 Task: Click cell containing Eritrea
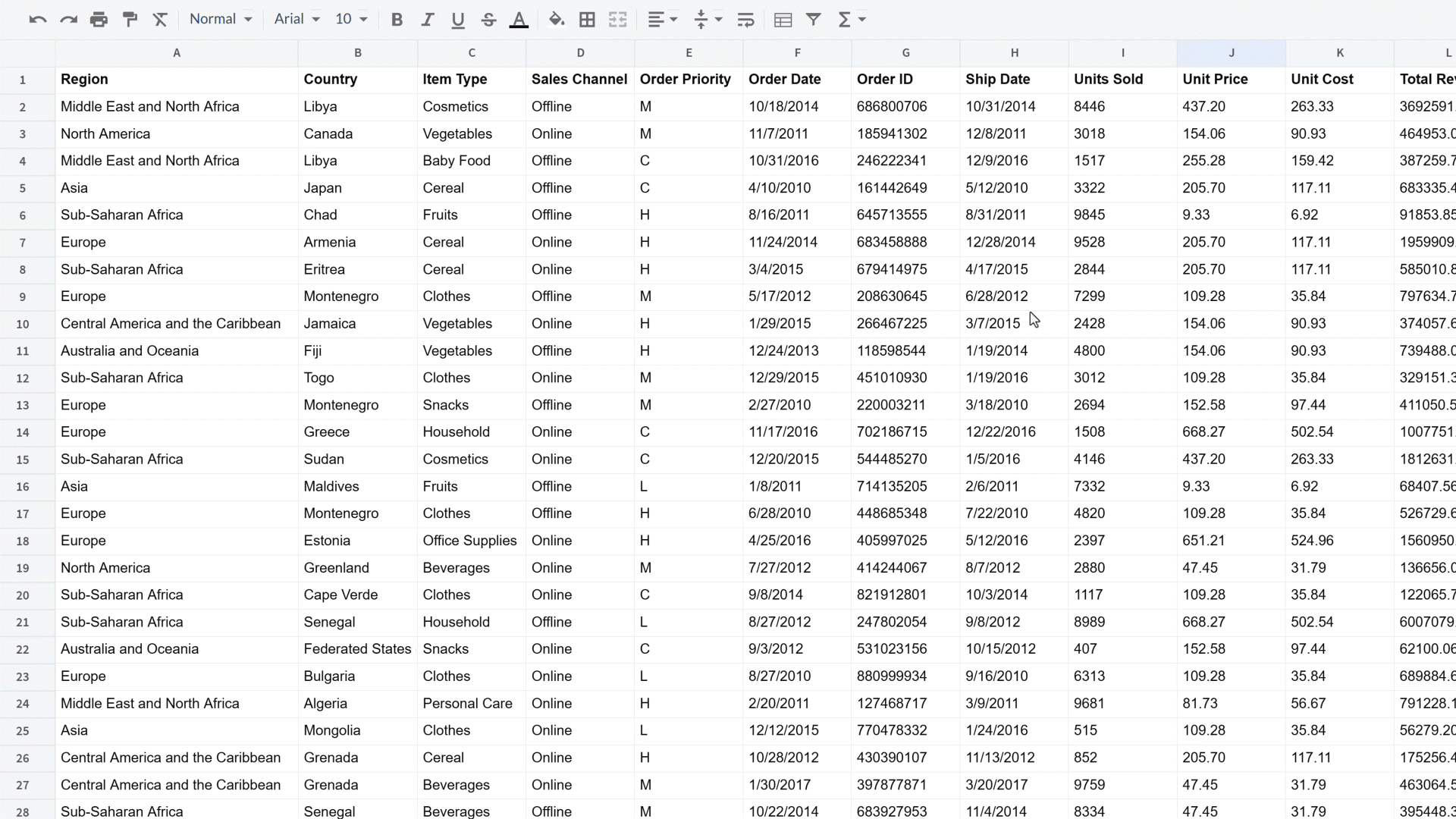(x=358, y=270)
